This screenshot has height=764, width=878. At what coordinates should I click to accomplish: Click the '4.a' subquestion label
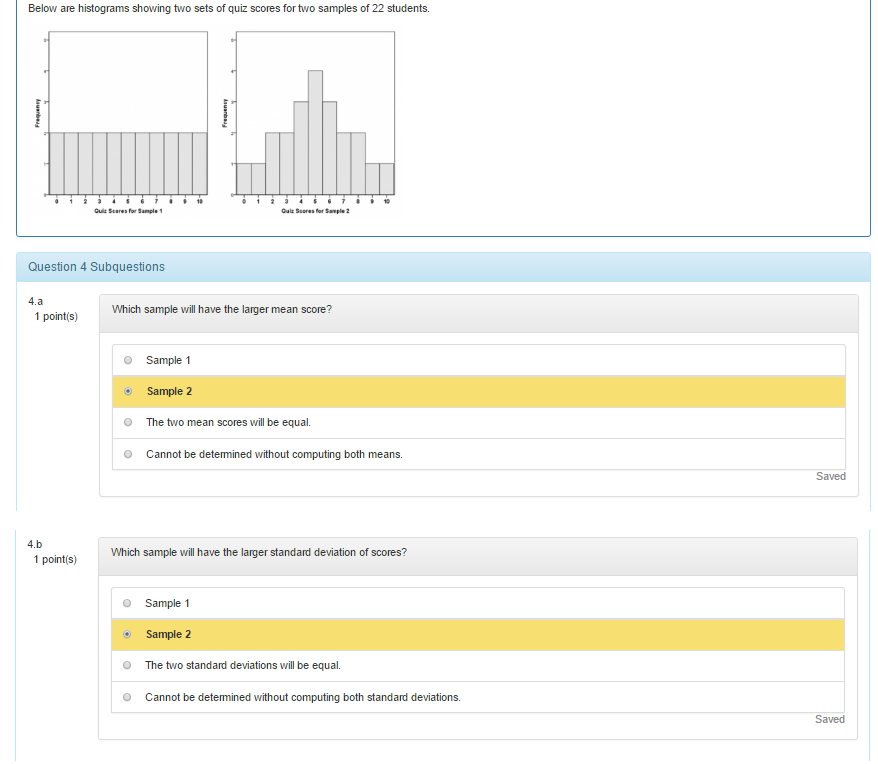click(36, 301)
